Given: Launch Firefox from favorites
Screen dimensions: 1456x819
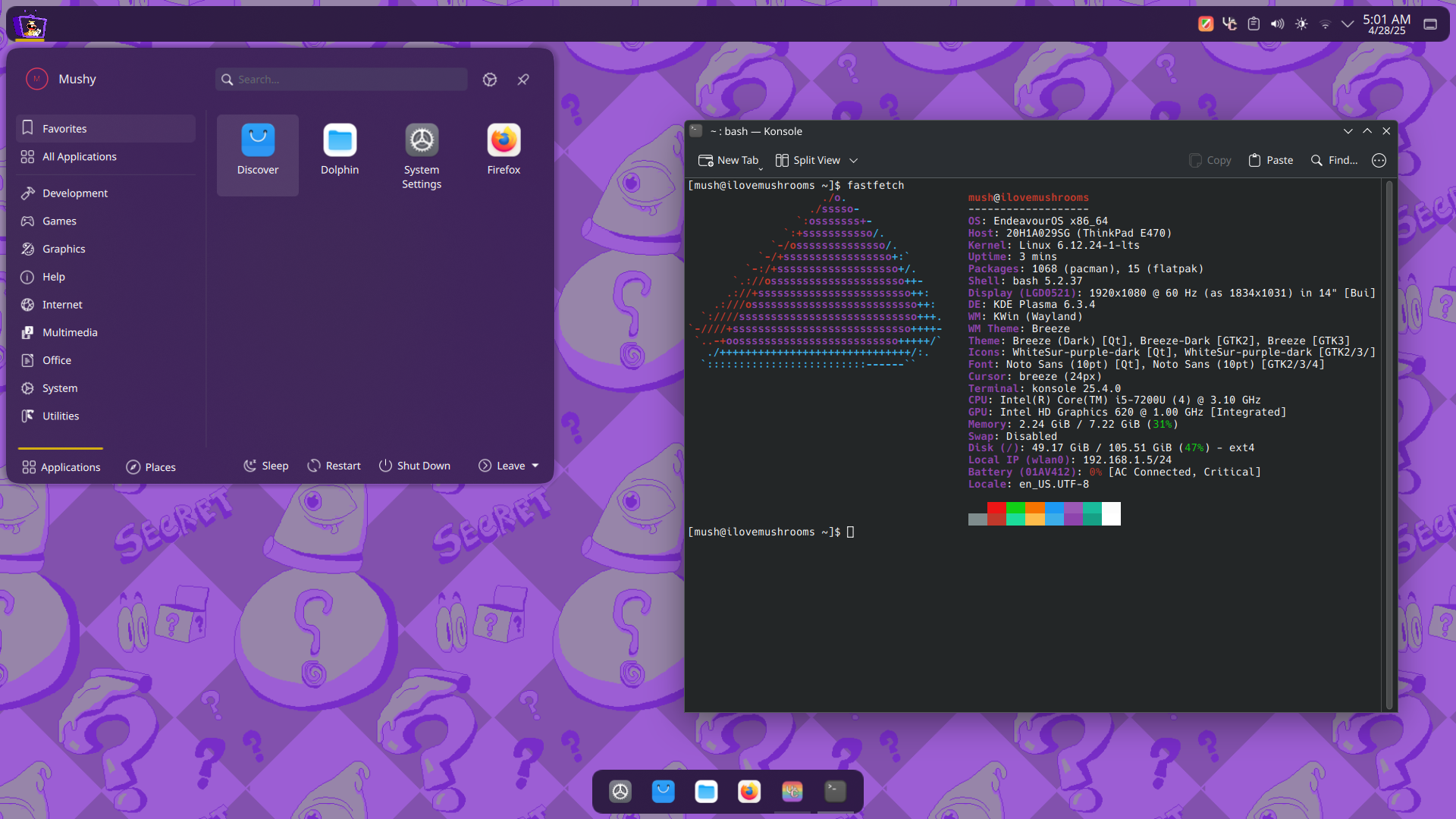Looking at the screenshot, I should click(504, 155).
